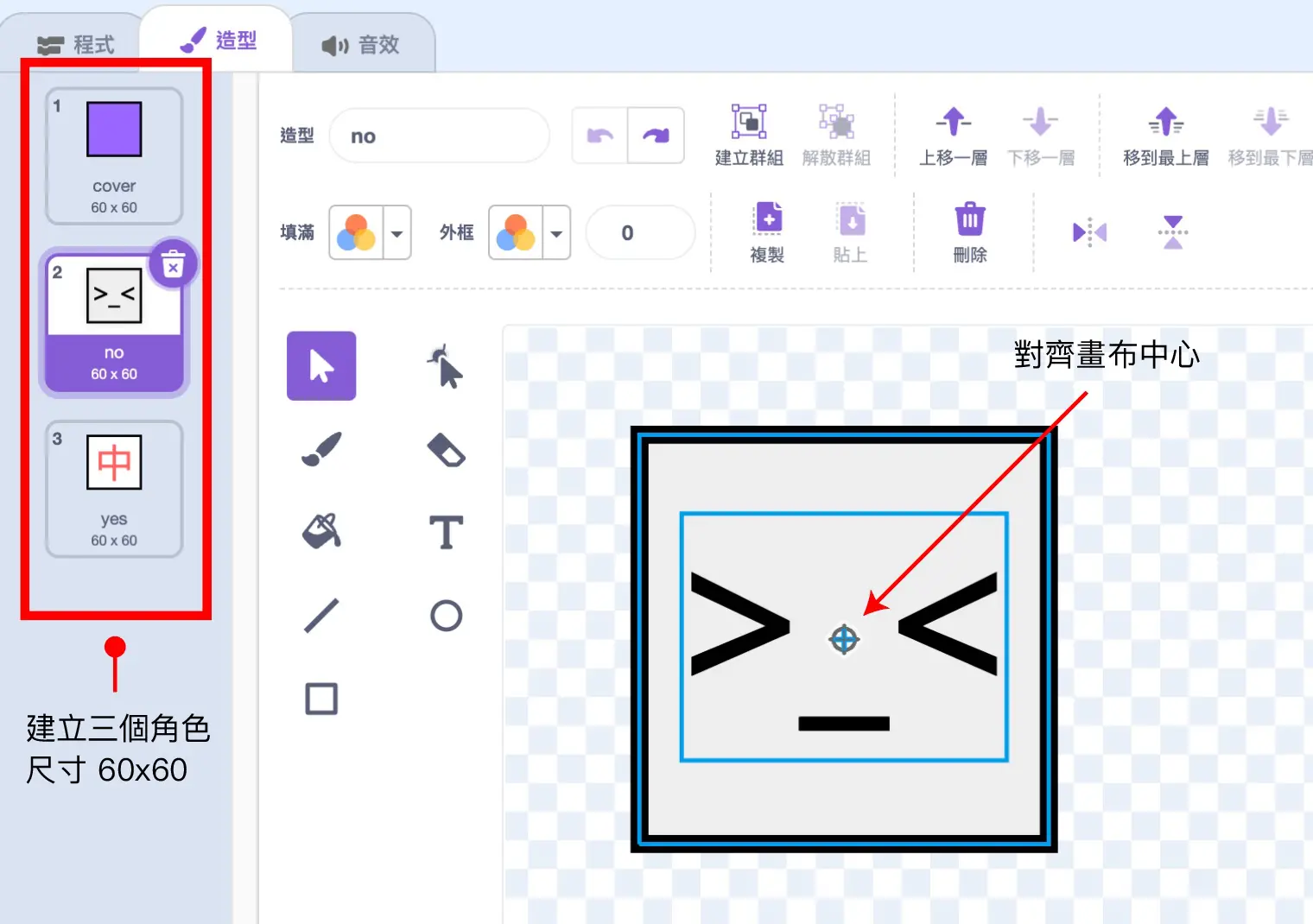Delete the 'no' costume with trash badge

(x=173, y=264)
